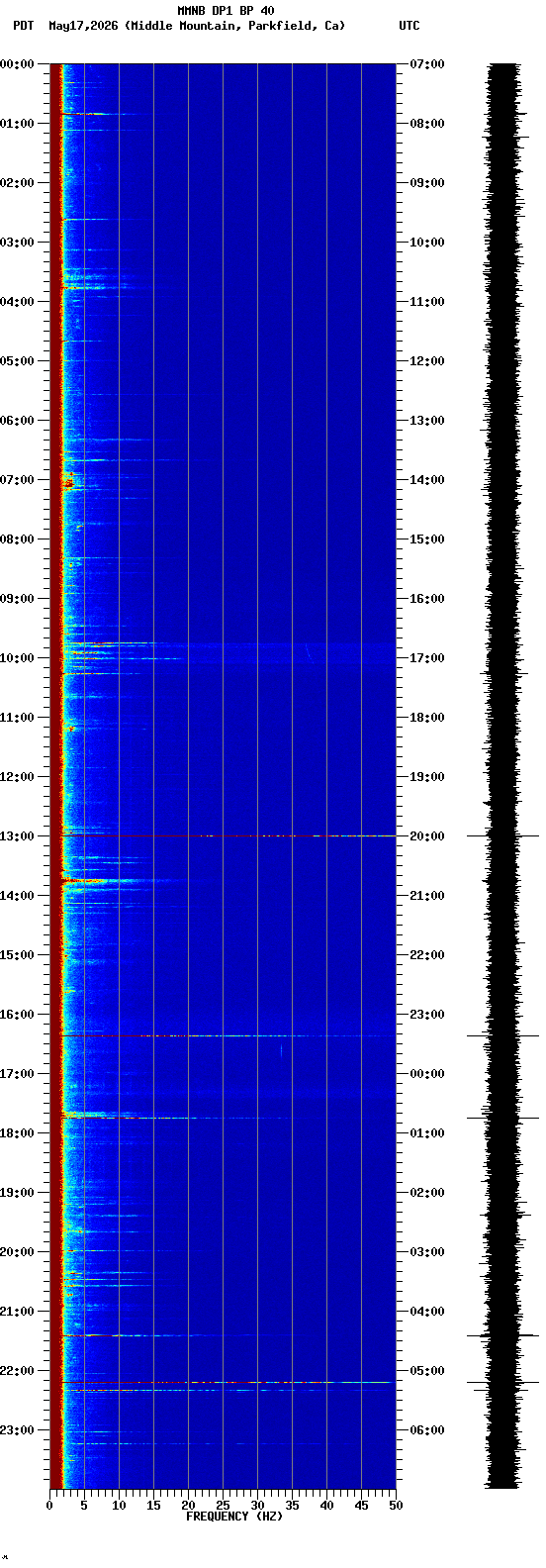Click the 00:00 PDT time label

click(17, 64)
